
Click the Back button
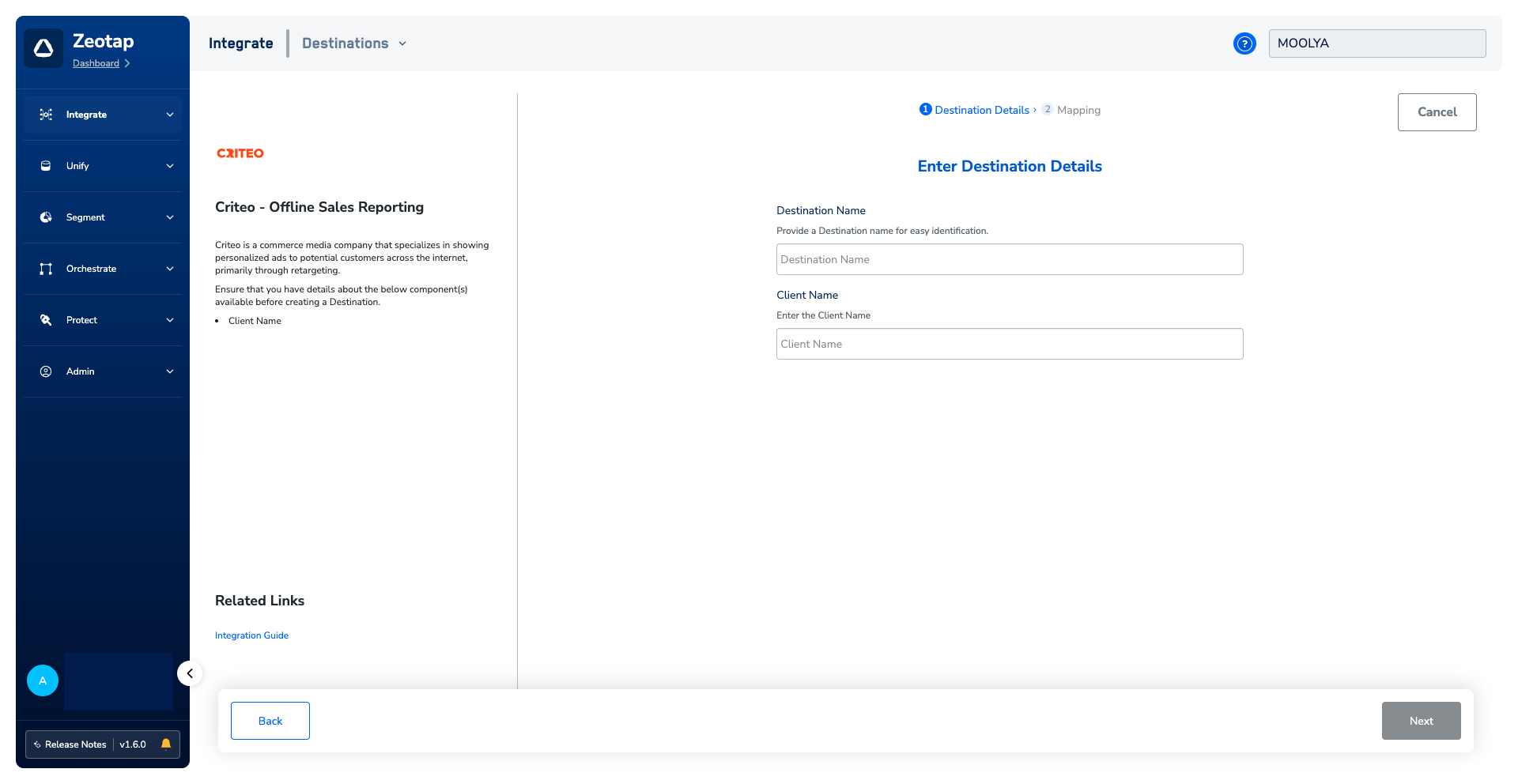[270, 721]
